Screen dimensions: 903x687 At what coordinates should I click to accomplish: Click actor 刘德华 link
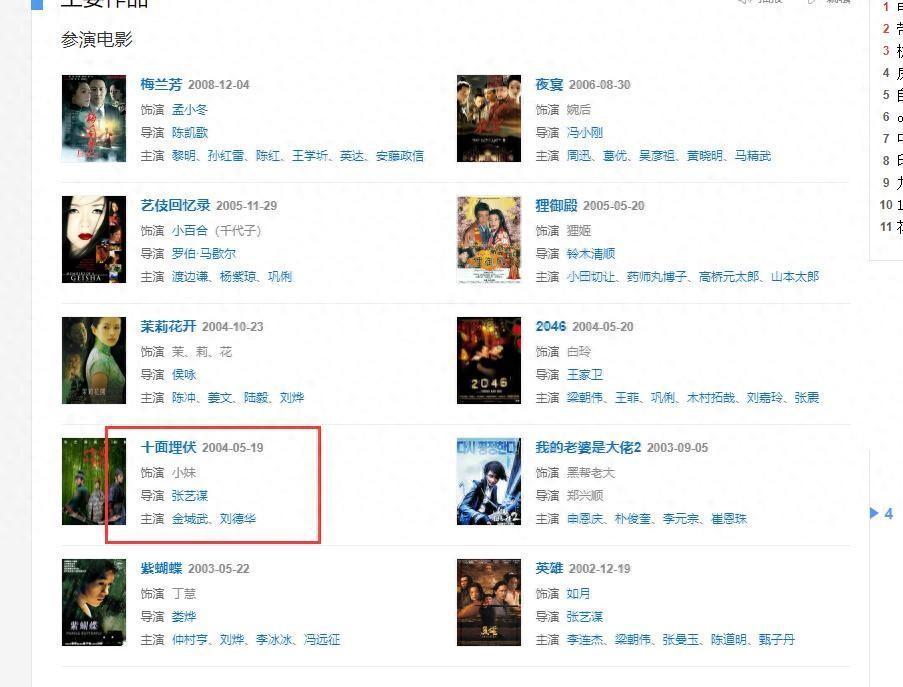[x=238, y=519]
